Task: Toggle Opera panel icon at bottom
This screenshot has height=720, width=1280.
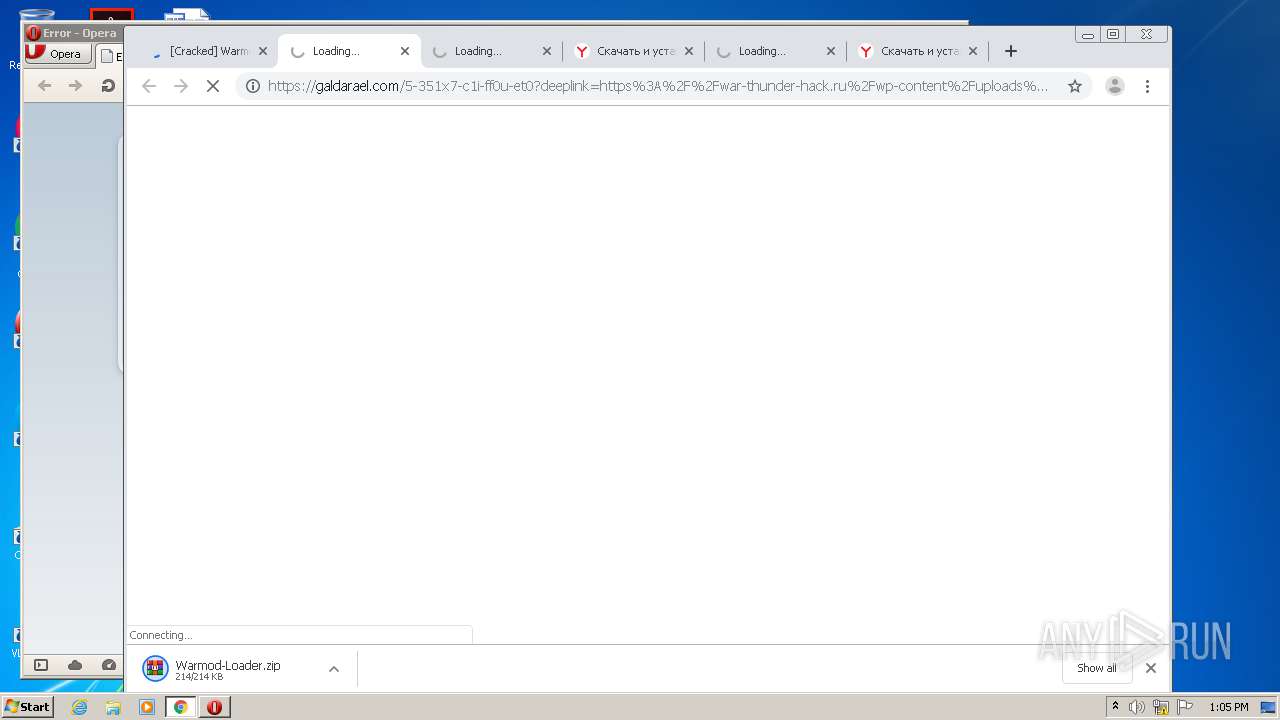Action: (x=41, y=665)
